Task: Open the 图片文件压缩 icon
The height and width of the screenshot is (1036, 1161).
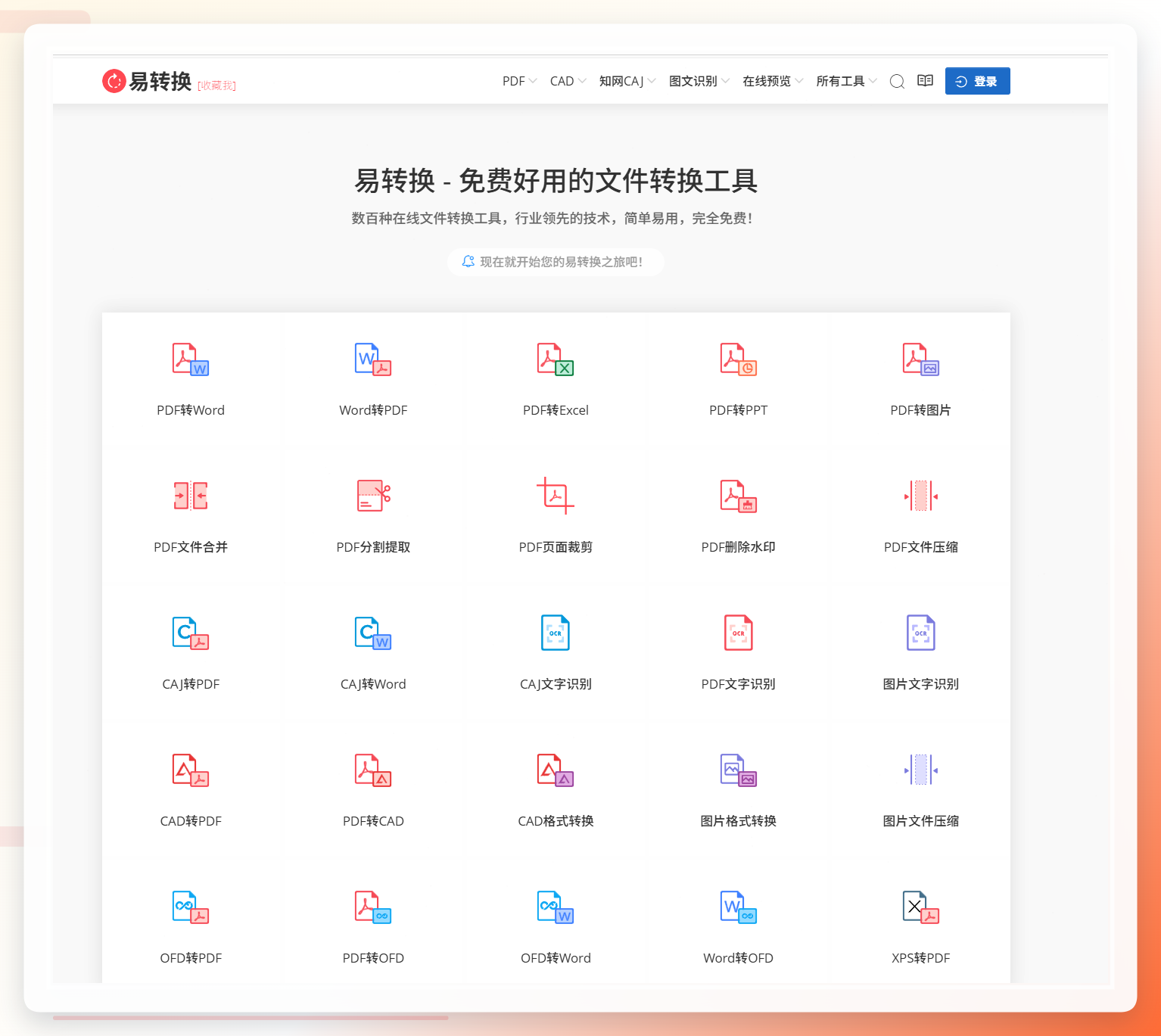Action: 921,770
